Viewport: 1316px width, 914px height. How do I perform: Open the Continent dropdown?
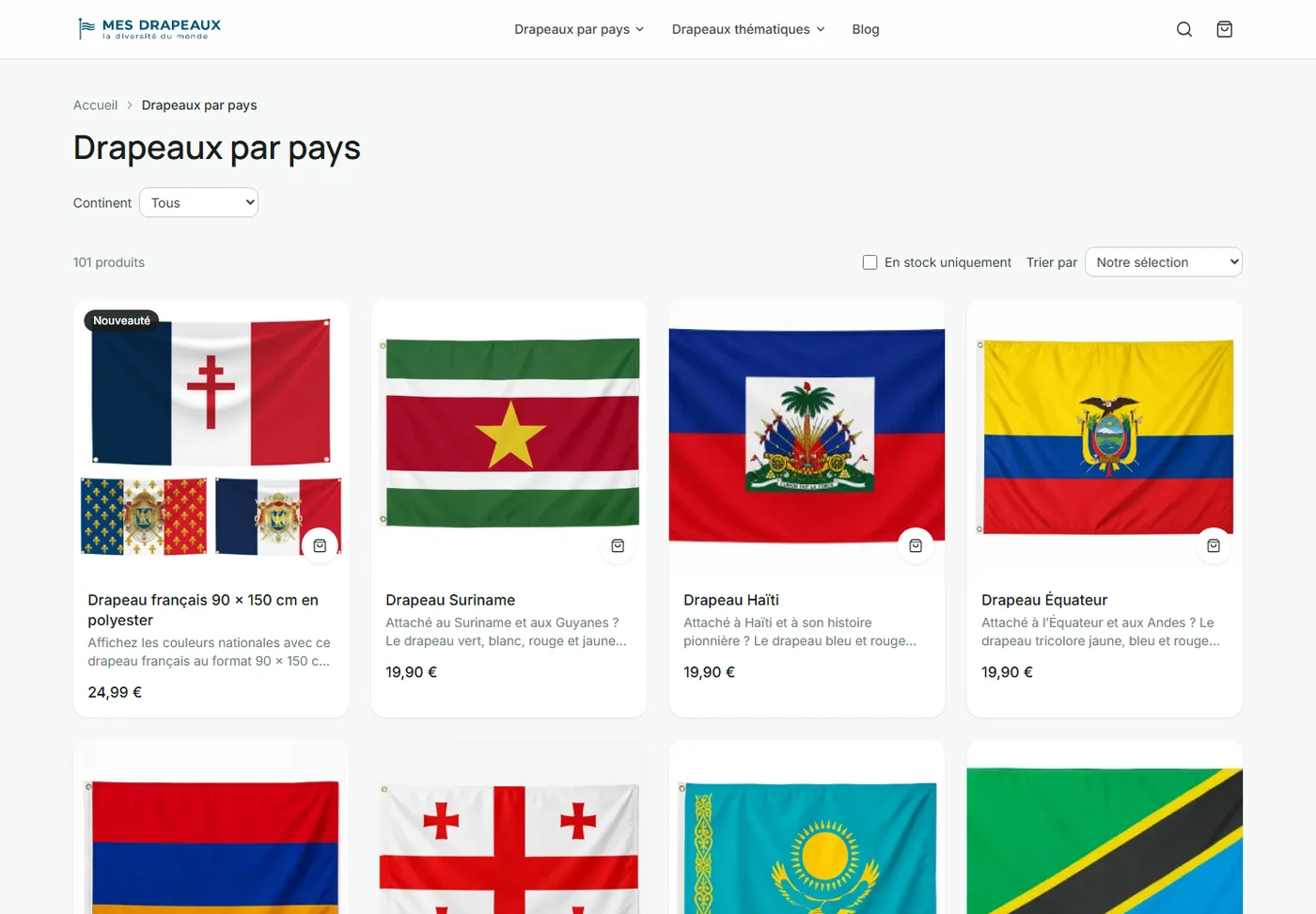pyautogui.click(x=198, y=202)
